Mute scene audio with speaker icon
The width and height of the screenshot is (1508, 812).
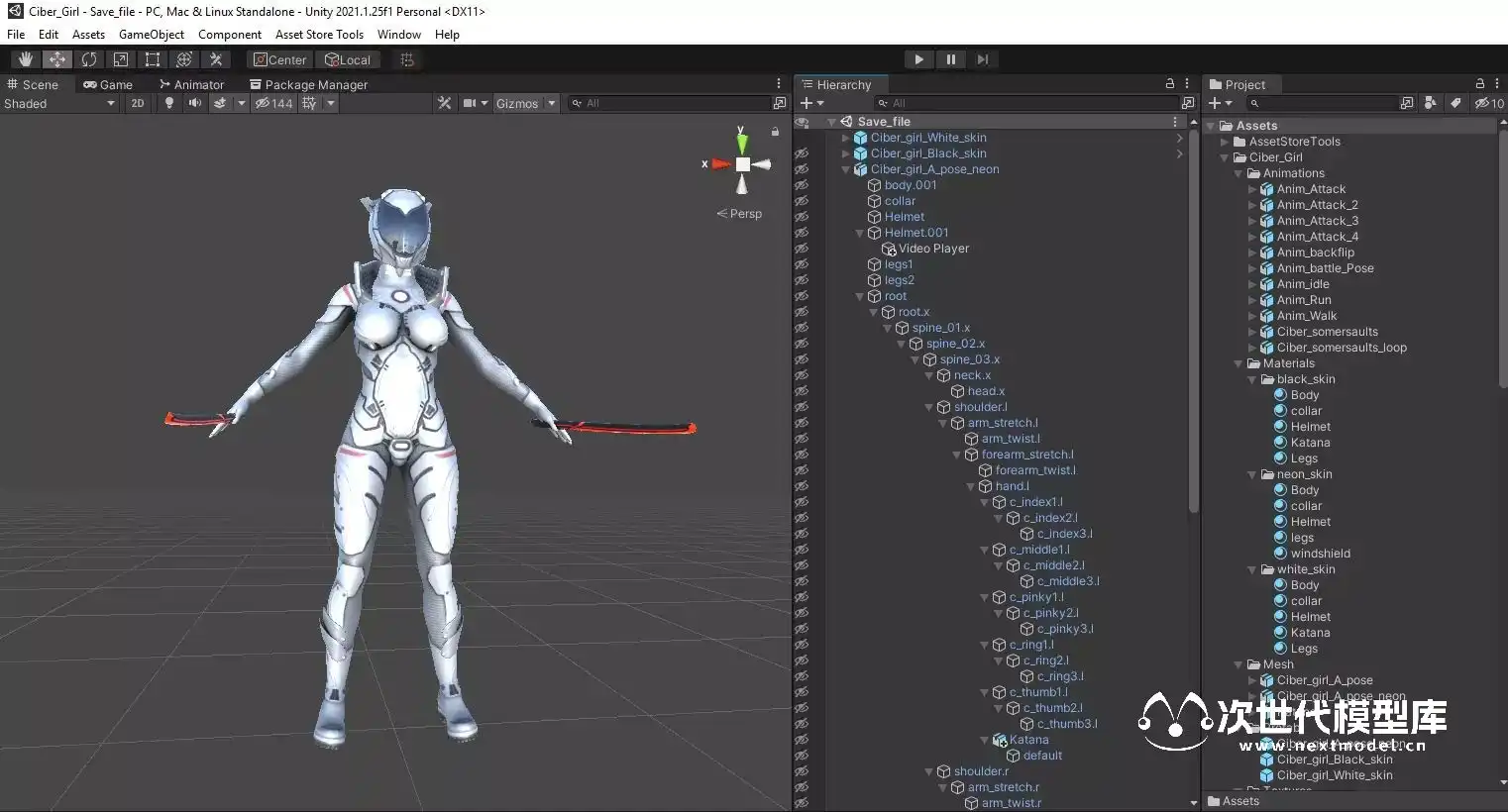tap(195, 103)
